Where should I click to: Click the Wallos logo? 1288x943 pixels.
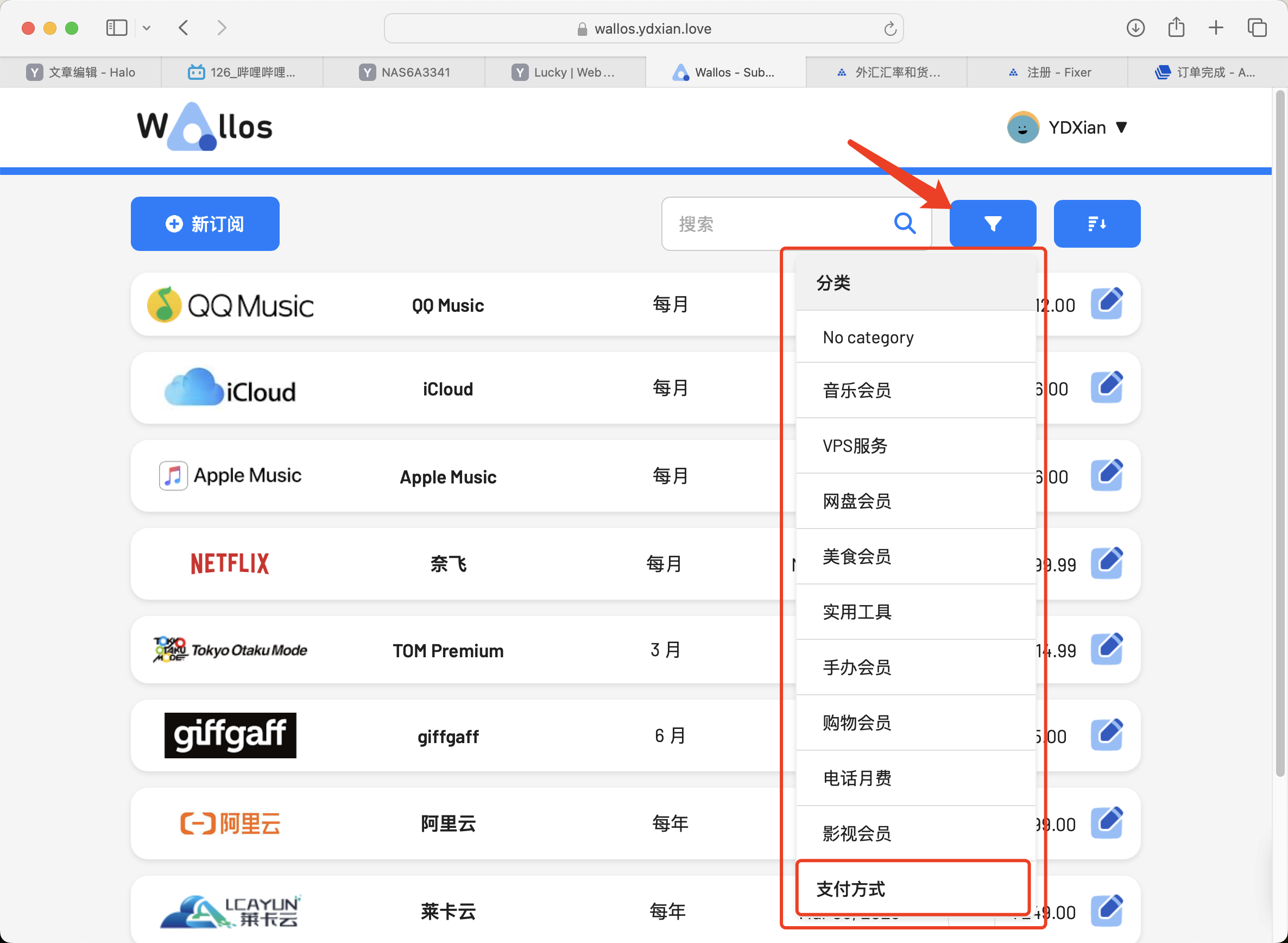click(x=204, y=127)
